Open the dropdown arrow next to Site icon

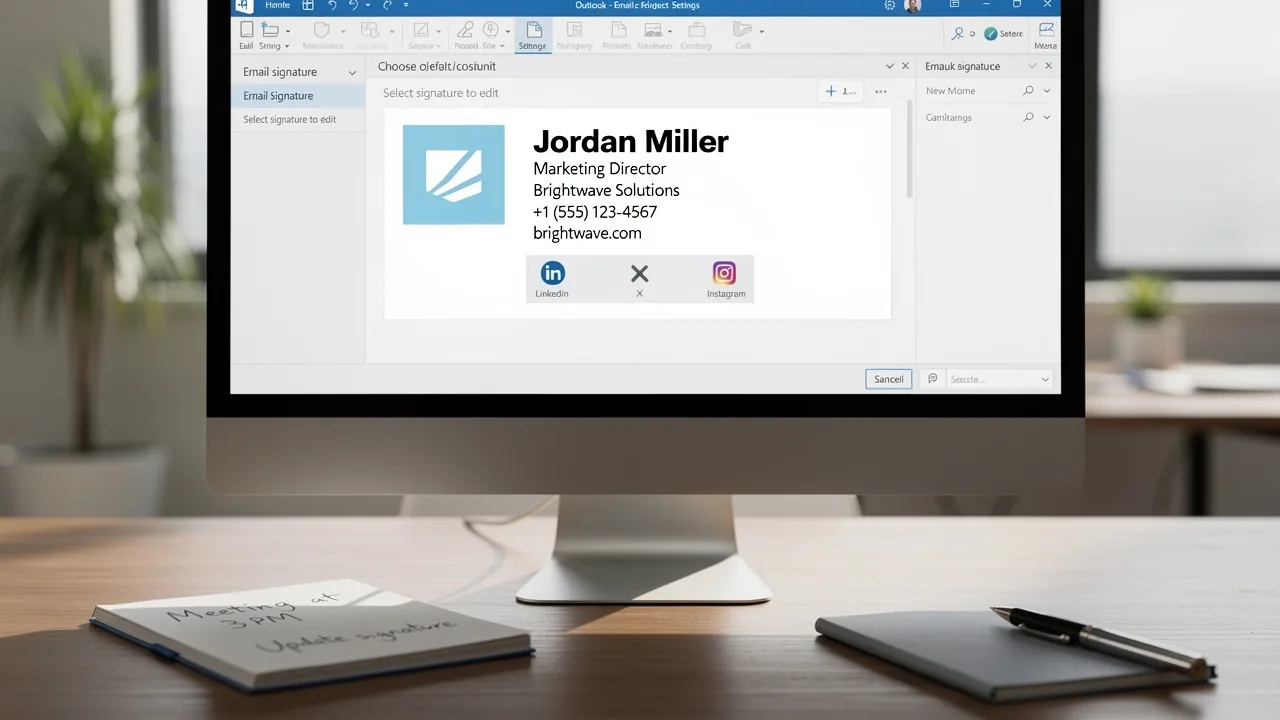tap(508, 32)
